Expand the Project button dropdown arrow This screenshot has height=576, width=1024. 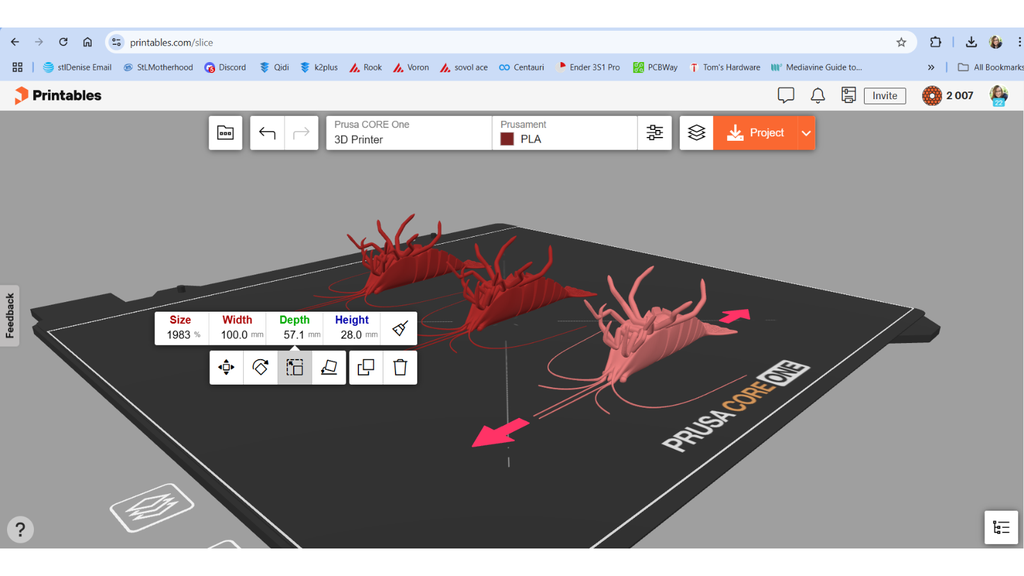806,133
